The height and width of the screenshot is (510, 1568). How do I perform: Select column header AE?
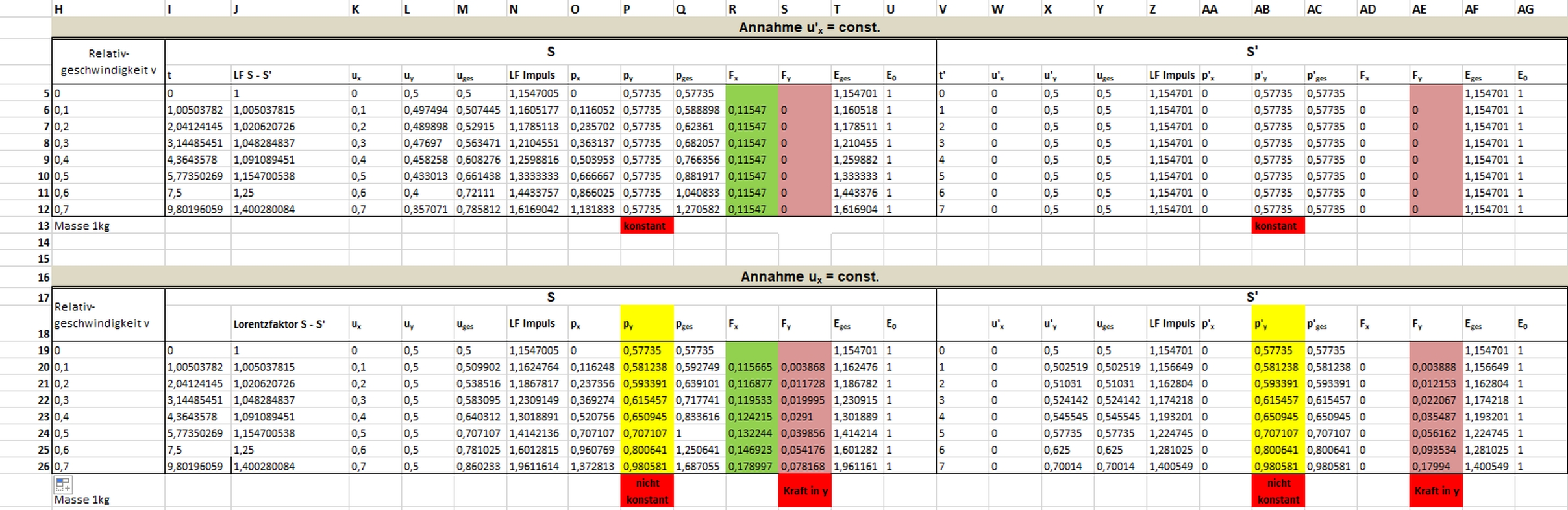(x=1436, y=9)
